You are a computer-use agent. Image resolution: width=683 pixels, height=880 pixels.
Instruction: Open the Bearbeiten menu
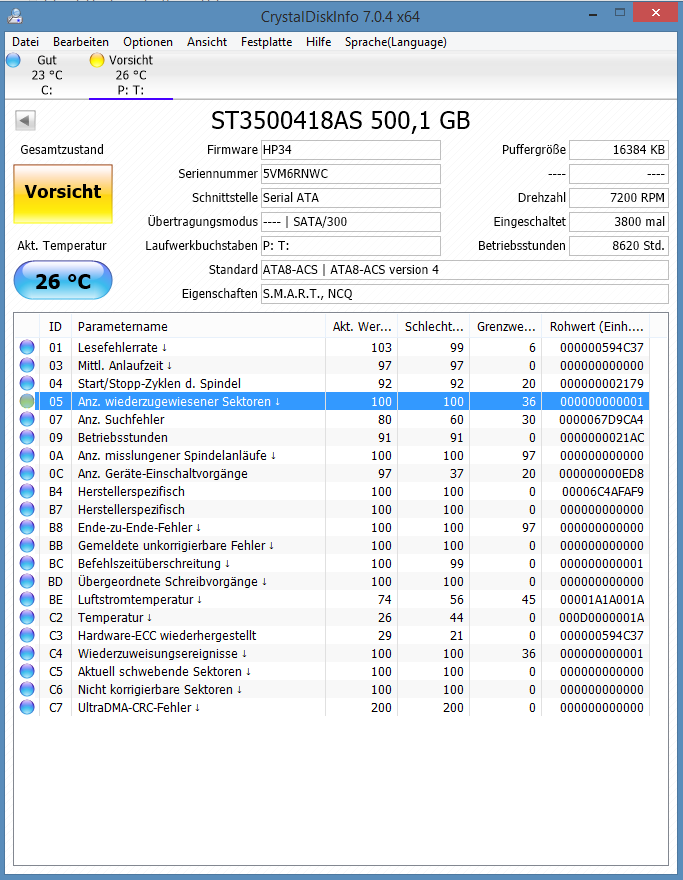(81, 42)
